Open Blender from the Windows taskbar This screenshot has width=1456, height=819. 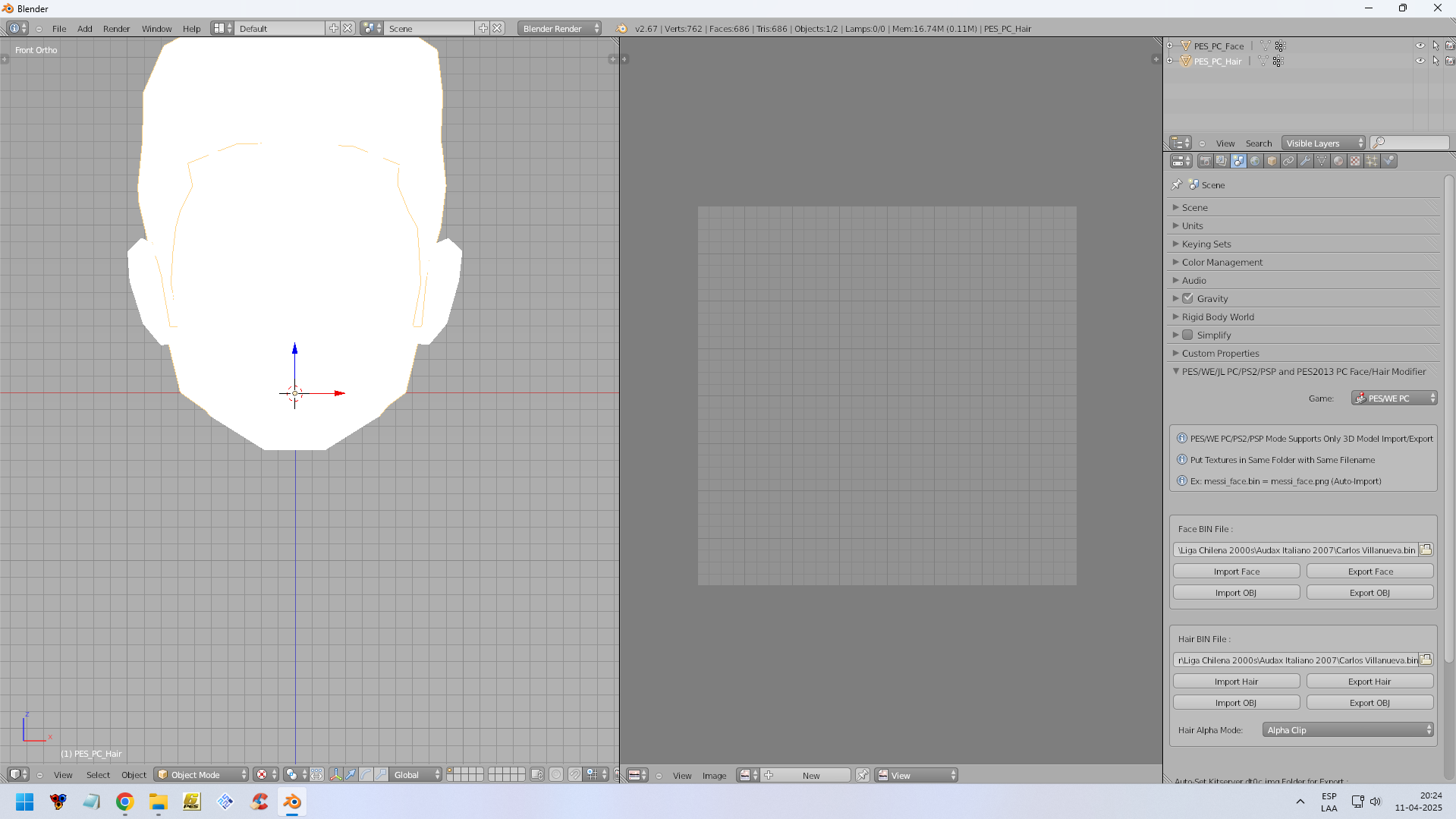(x=292, y=802)
